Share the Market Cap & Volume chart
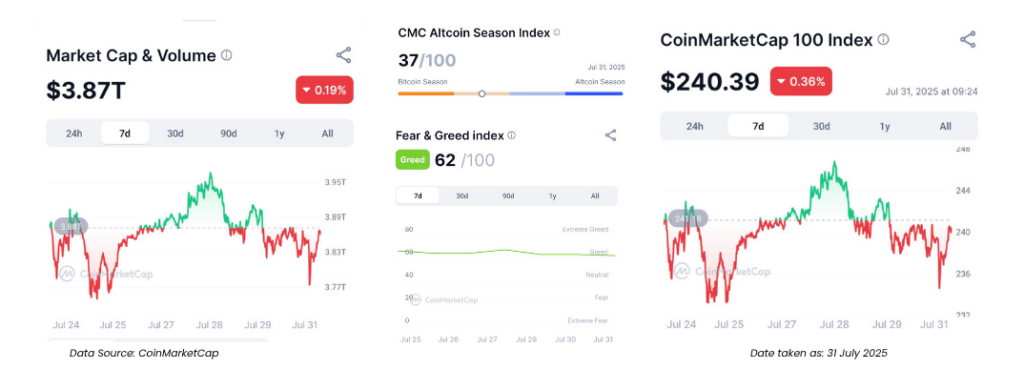The width and height of the screenshot is (1024, 369). (344, 55)
